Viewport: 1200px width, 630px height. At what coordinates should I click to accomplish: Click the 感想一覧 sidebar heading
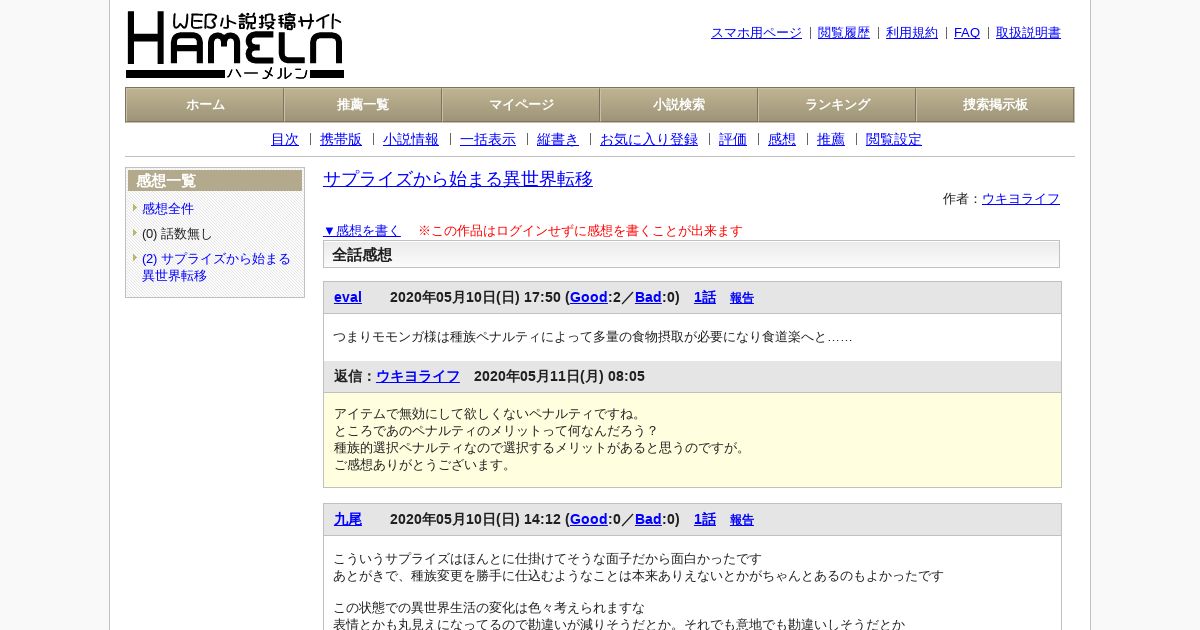[x=215, y=181]
